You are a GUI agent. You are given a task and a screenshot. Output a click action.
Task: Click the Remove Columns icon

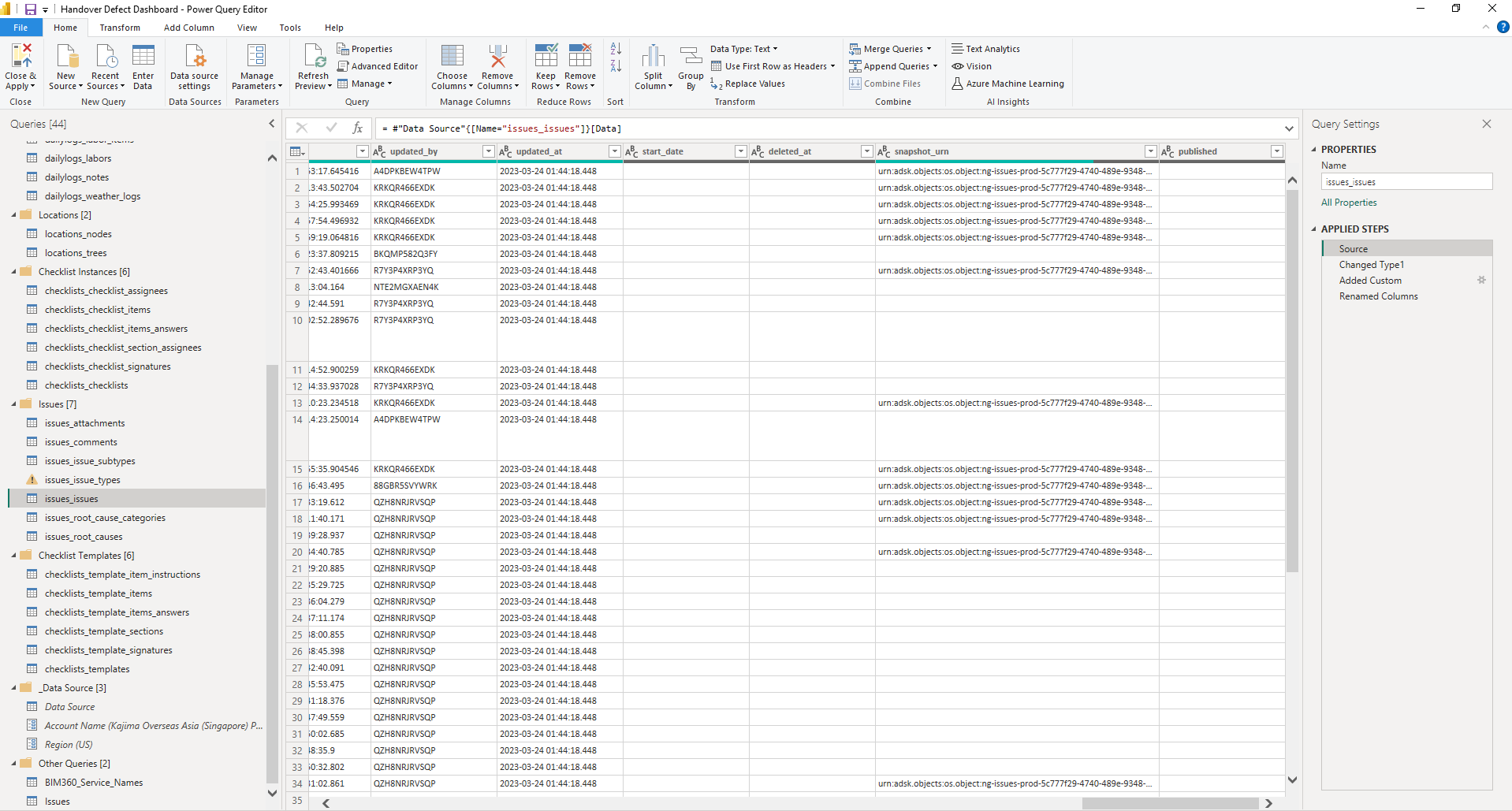[x=497, y=57]
